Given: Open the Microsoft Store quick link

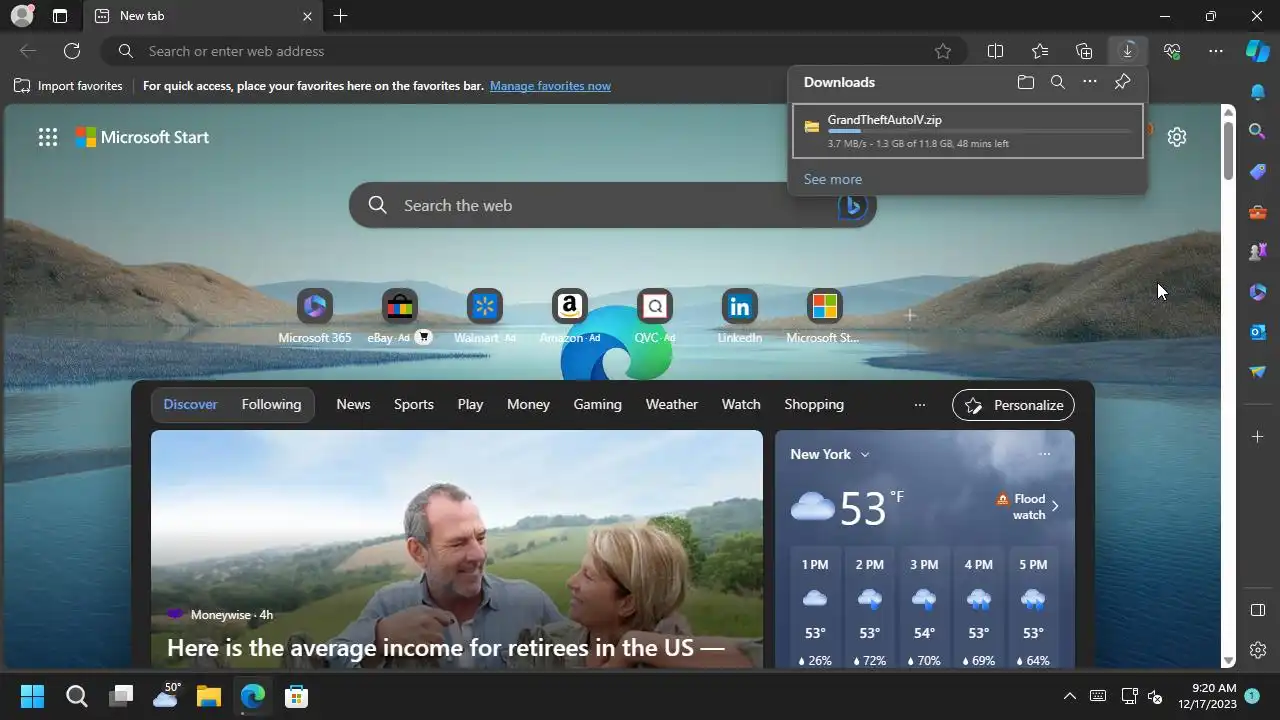Looking at the screenshot, I should [x=824, y=316].
